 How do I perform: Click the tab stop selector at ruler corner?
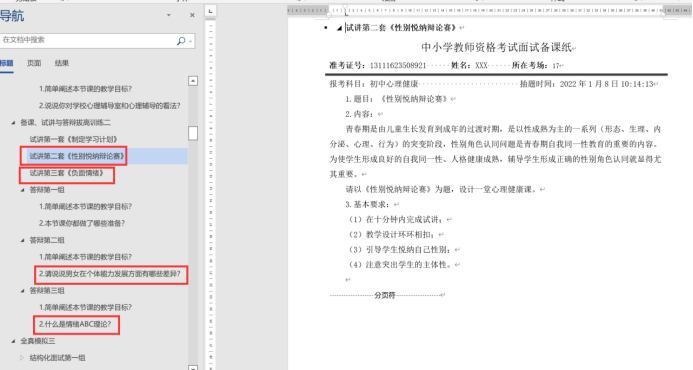pyautogui.click(x=210, y=11)
